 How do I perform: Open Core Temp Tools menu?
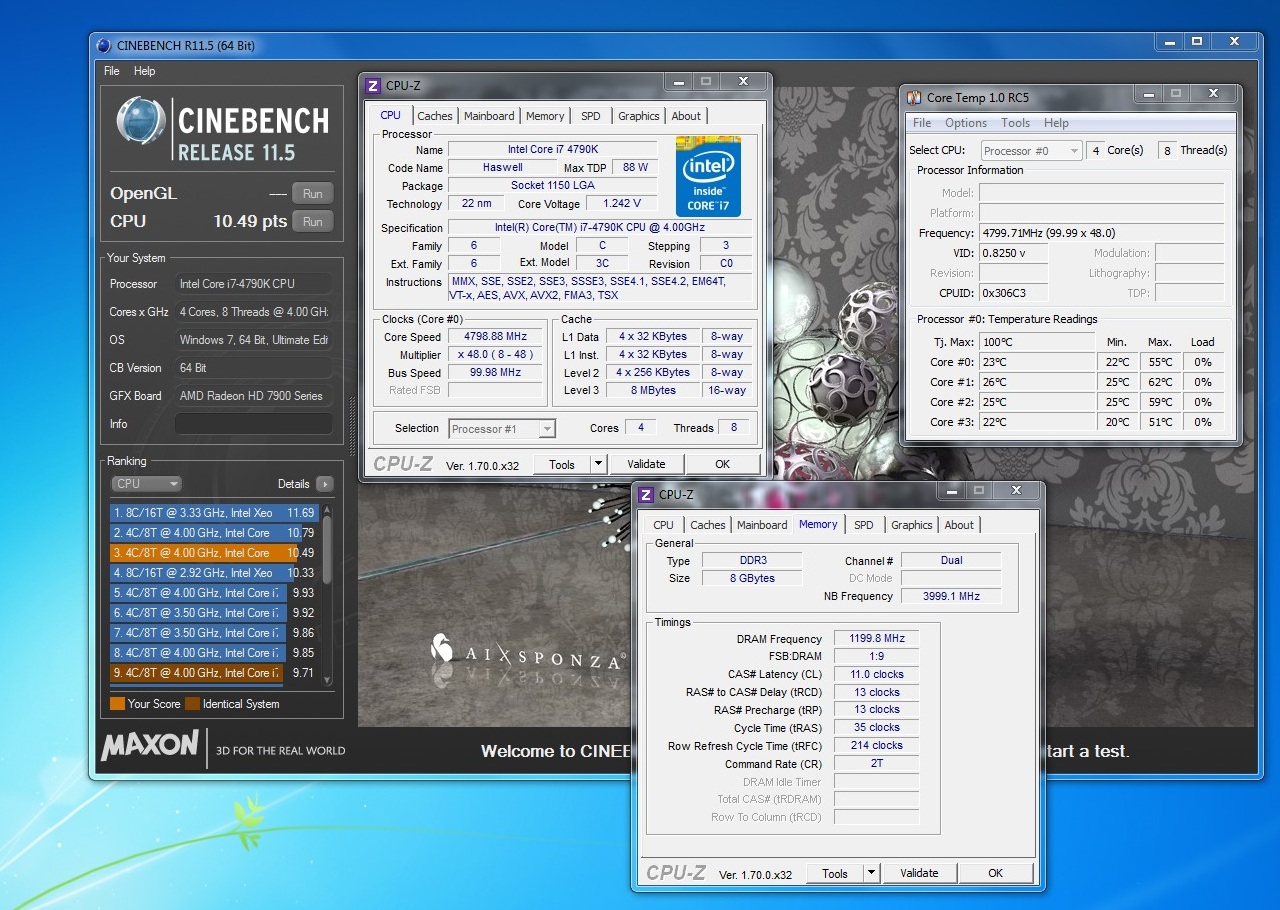[x=1015, y=123]
